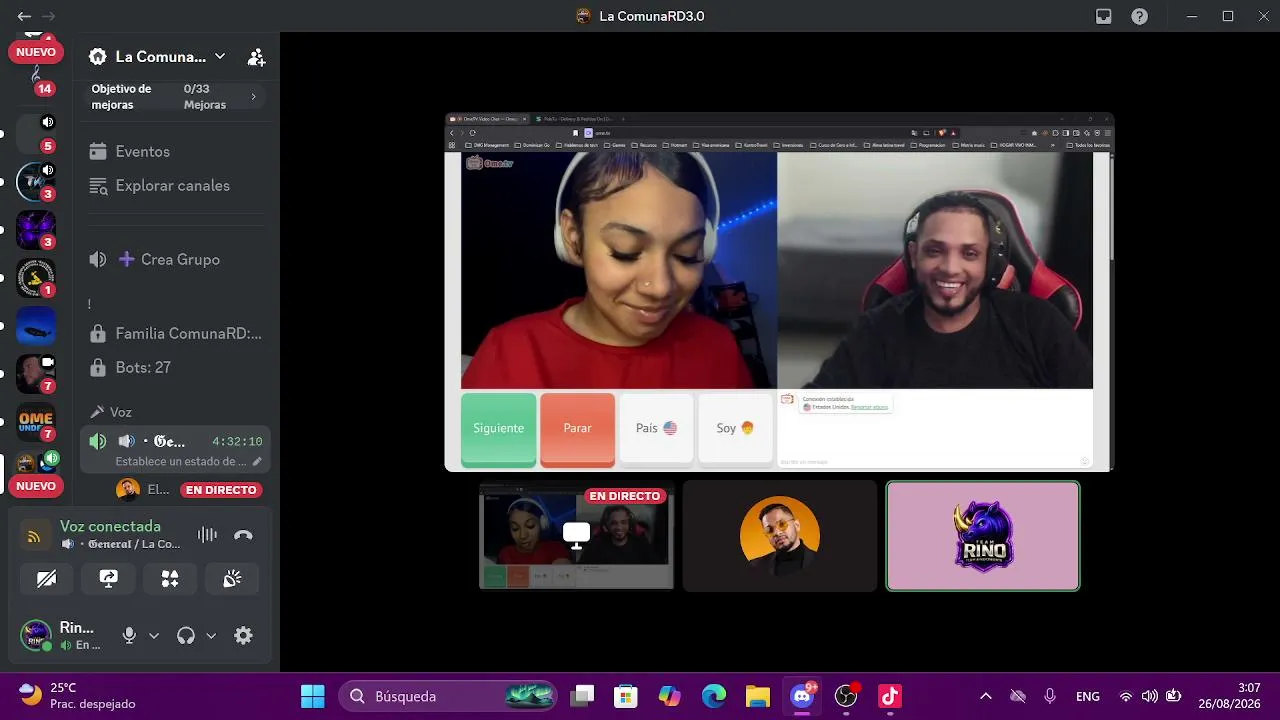The image size is (1280, 720).
Task: Open the taskbar microphone tray icon
Action: pos(1050,696)
